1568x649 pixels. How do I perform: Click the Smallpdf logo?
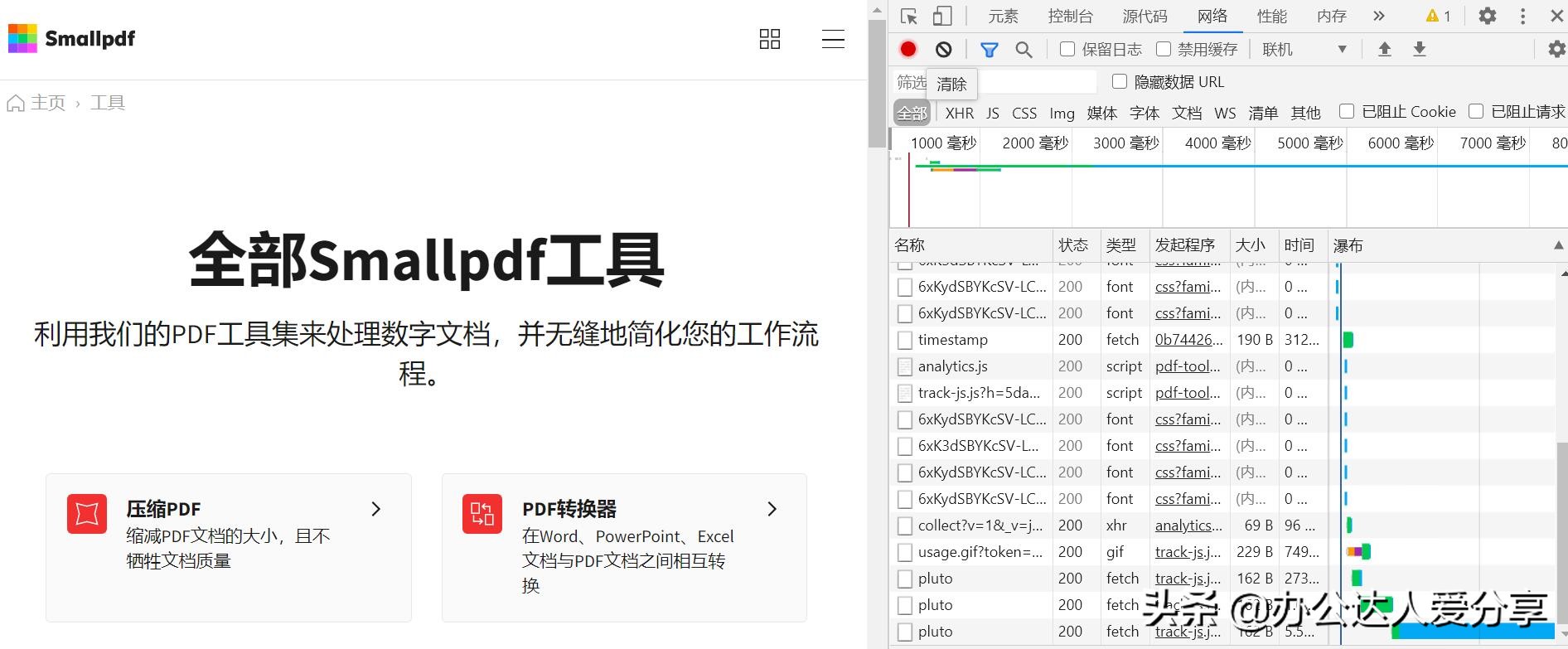[71, 38]
